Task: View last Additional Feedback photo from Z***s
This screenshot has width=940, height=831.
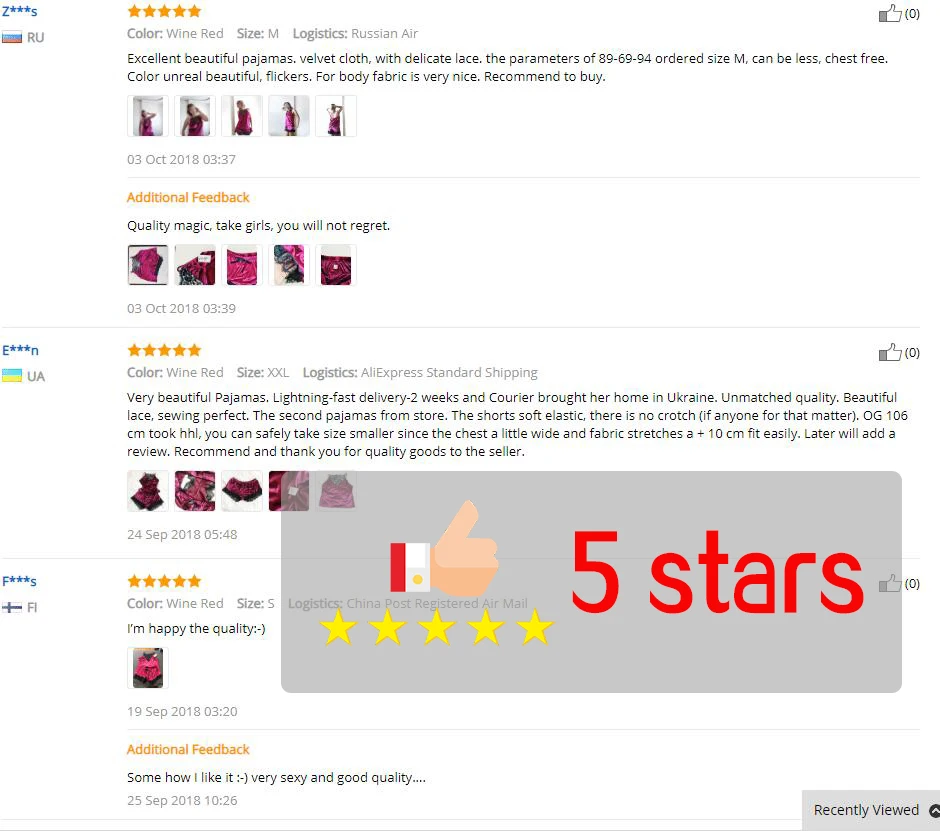Action: 336,265
